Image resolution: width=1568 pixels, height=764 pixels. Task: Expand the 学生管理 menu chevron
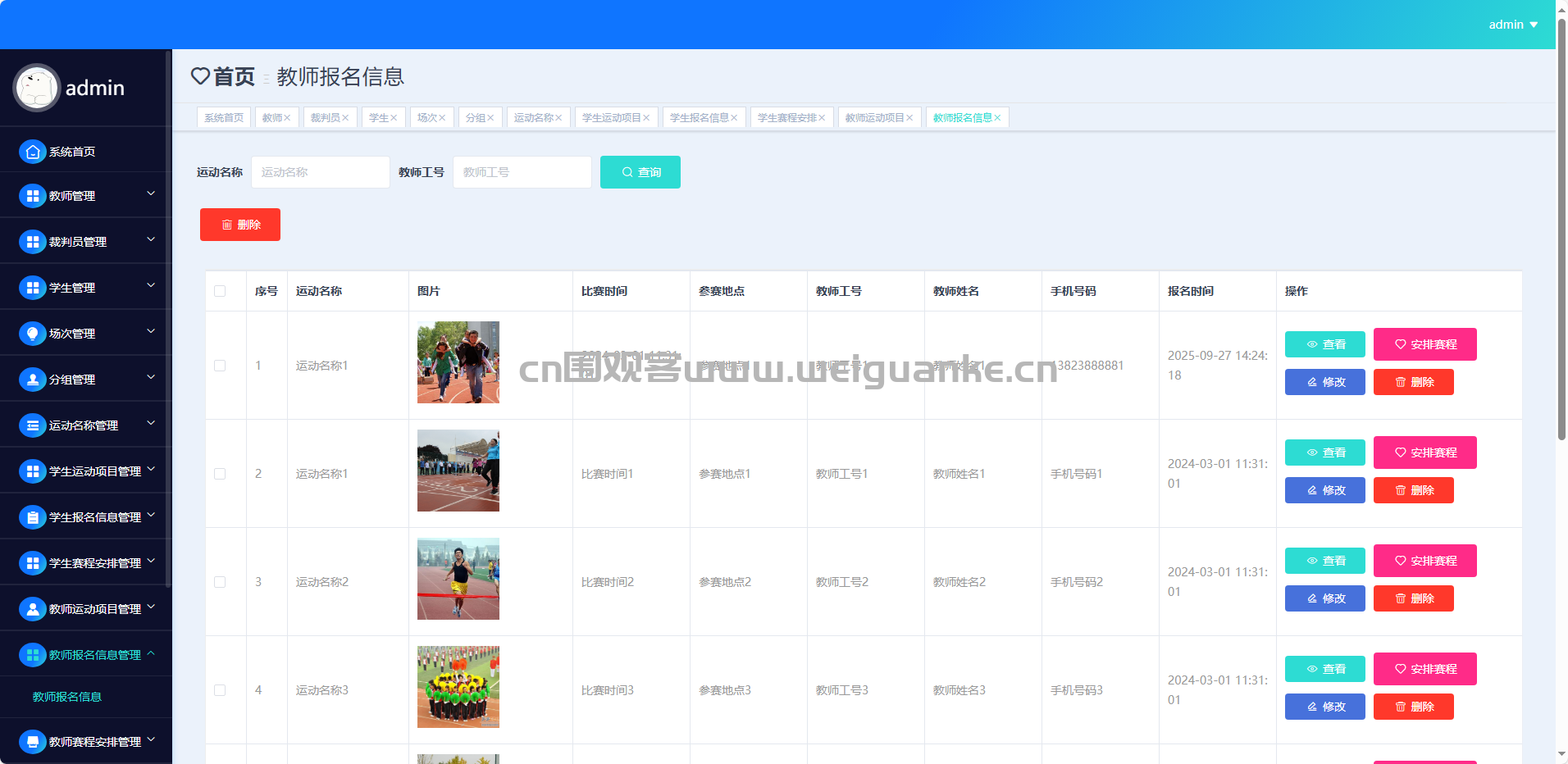tap(151, 285)
